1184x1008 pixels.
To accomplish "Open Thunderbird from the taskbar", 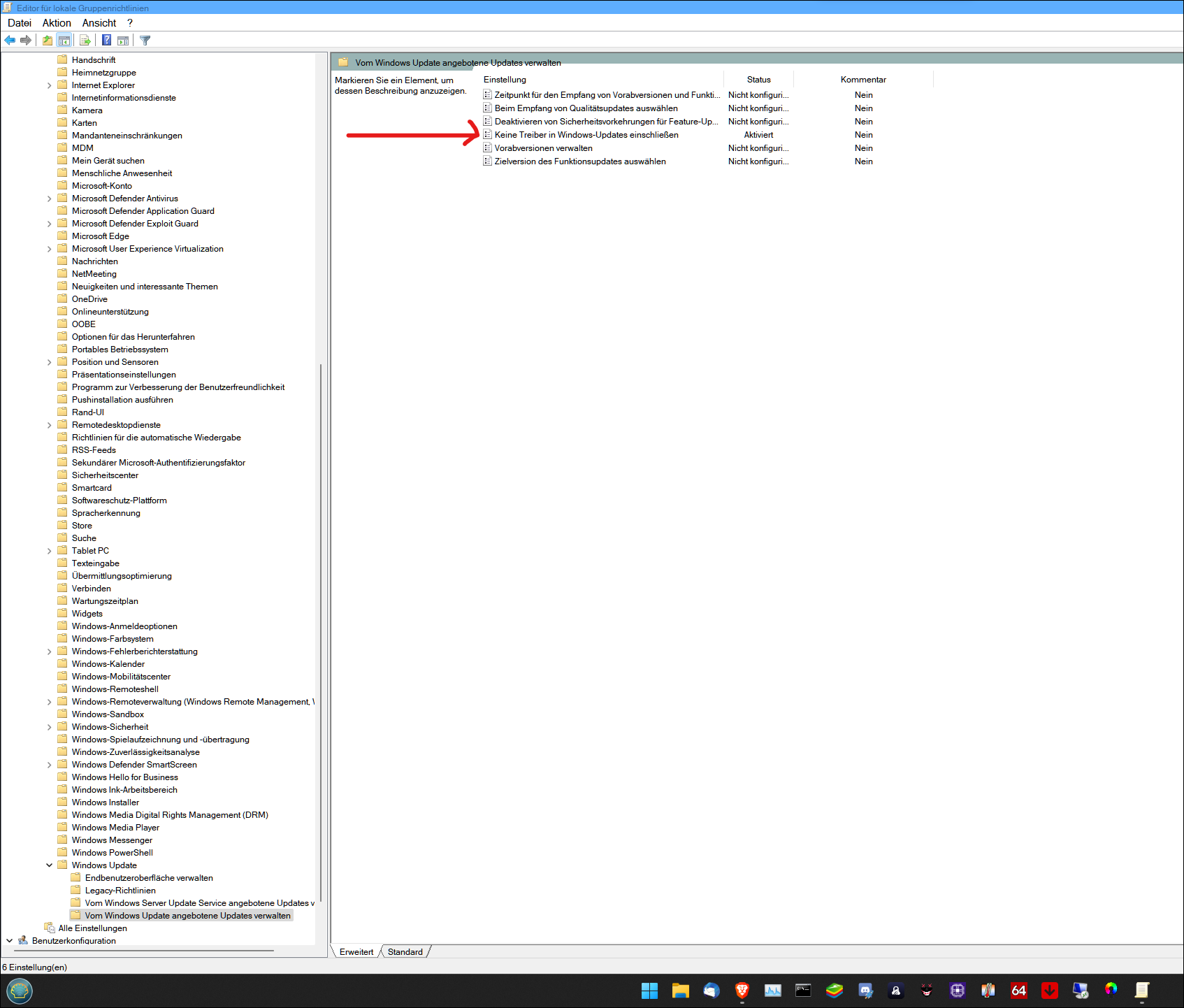I will (712, 991).
